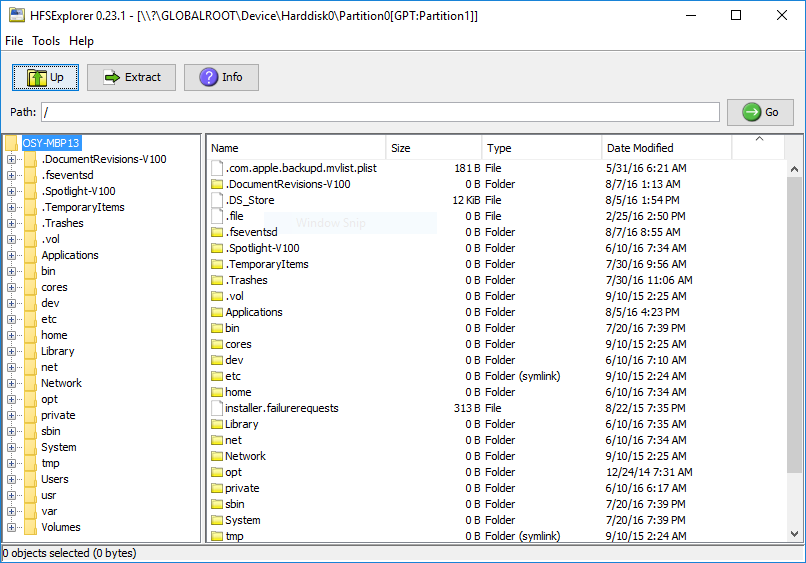
Task: Focus the Path input field
Action: 380,112
